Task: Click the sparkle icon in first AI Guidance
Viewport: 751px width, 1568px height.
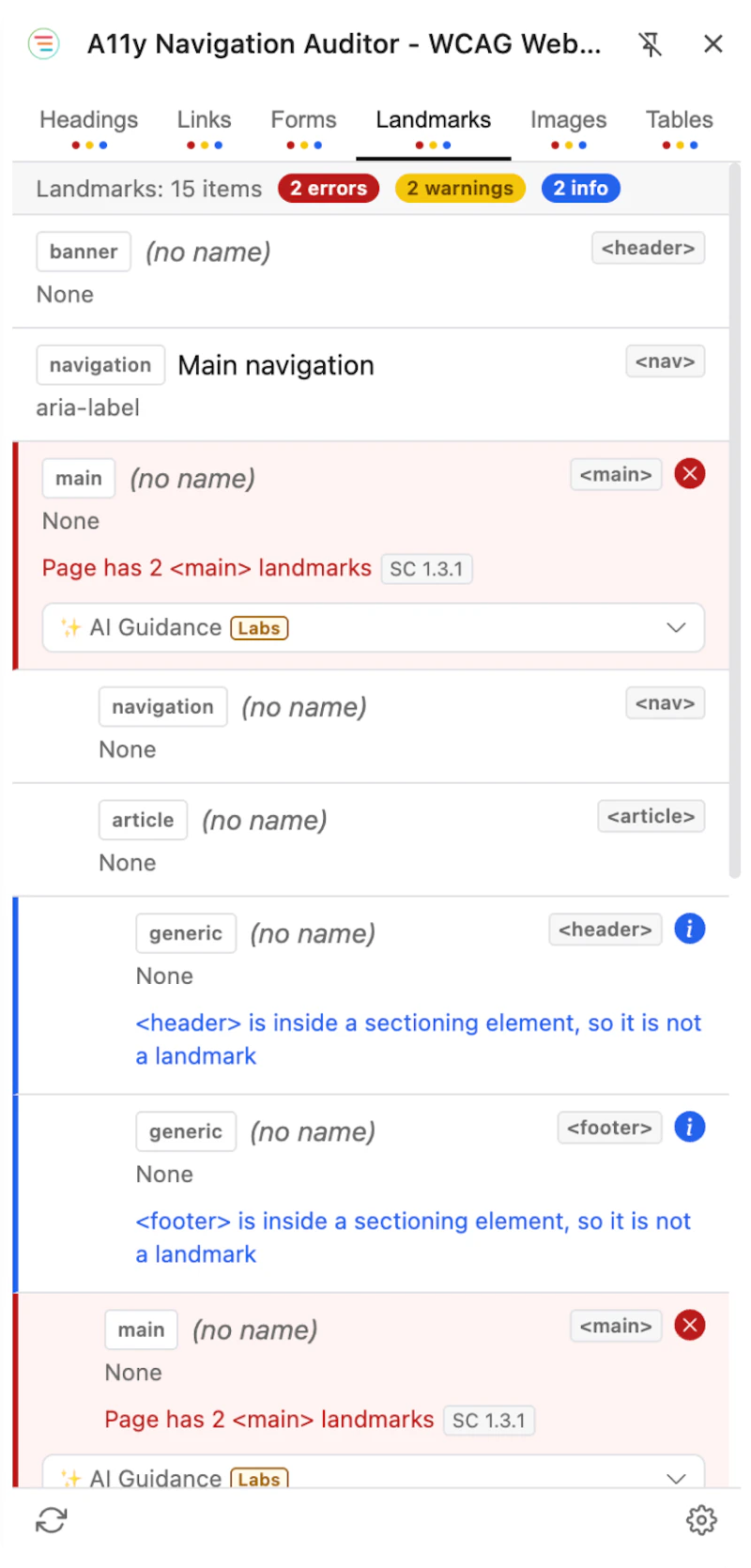Action: (70, 627)
